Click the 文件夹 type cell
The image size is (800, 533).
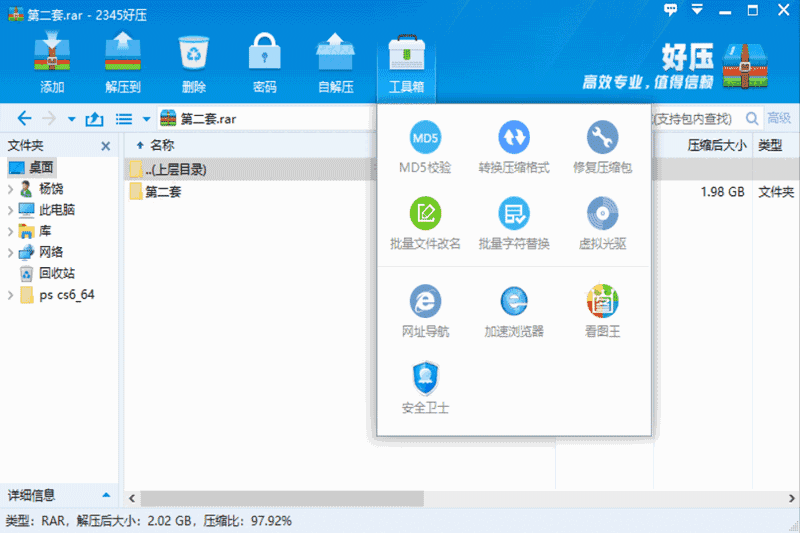[776, 192]
